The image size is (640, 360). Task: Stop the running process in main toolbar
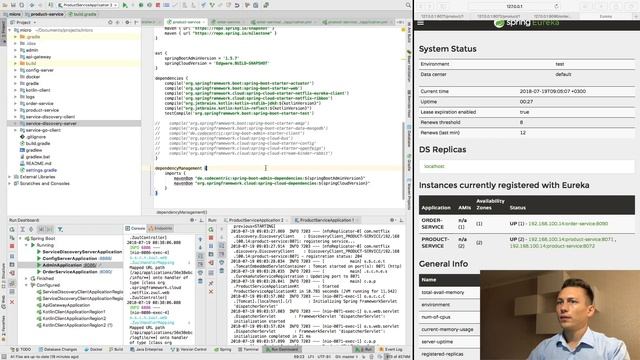(x=158, y=5)
